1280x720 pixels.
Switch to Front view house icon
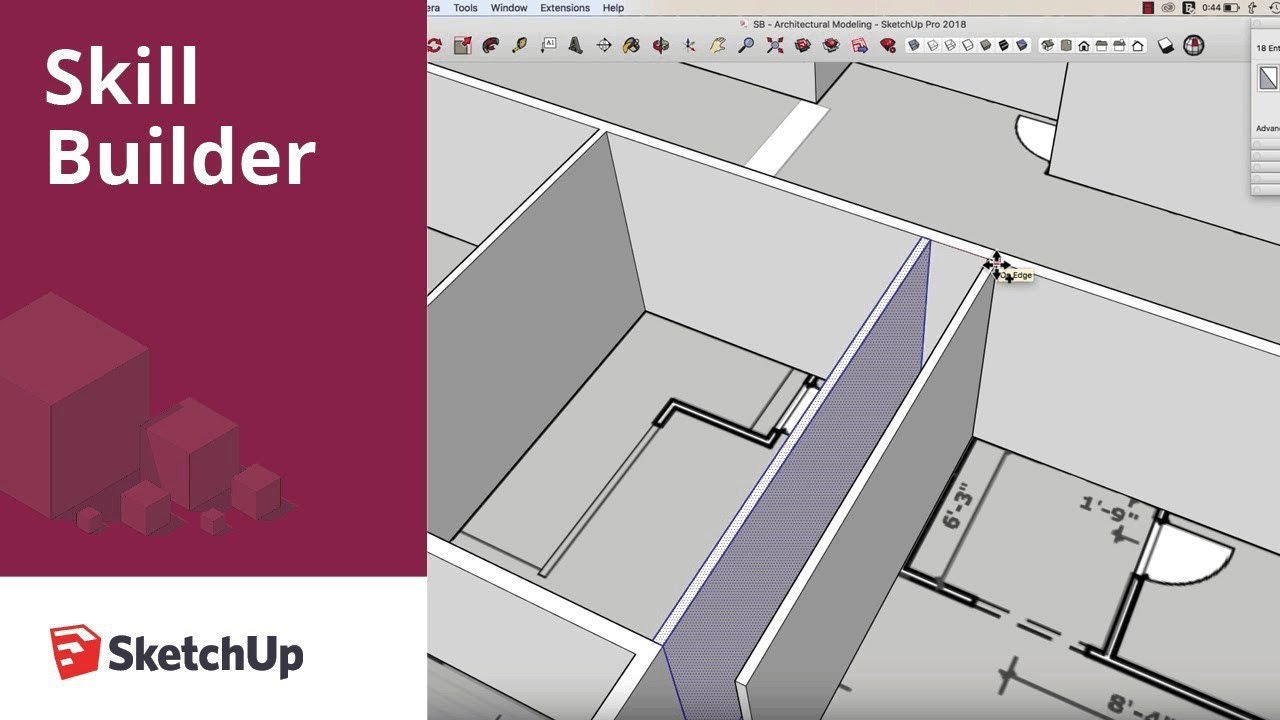[x=1083, y=45]
